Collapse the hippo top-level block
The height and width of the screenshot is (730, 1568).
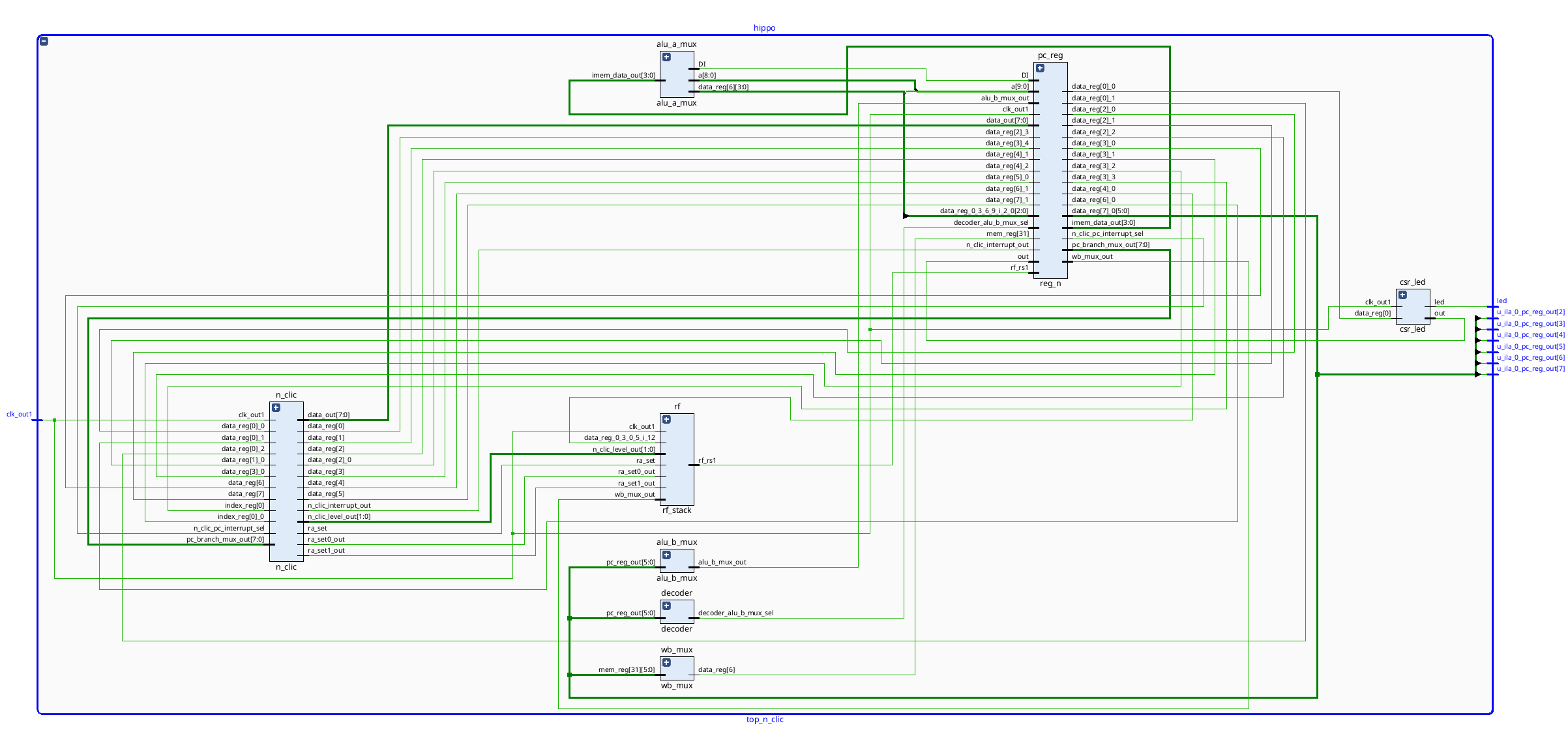[44, 41]
